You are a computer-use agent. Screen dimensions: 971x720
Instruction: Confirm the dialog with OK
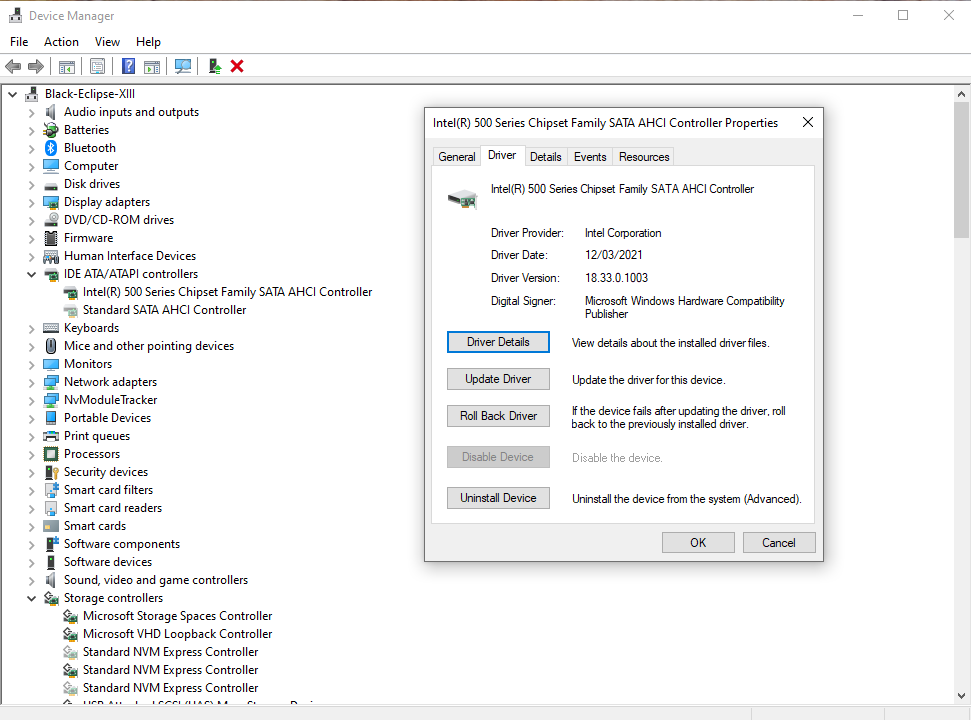(x=698, y=542)
